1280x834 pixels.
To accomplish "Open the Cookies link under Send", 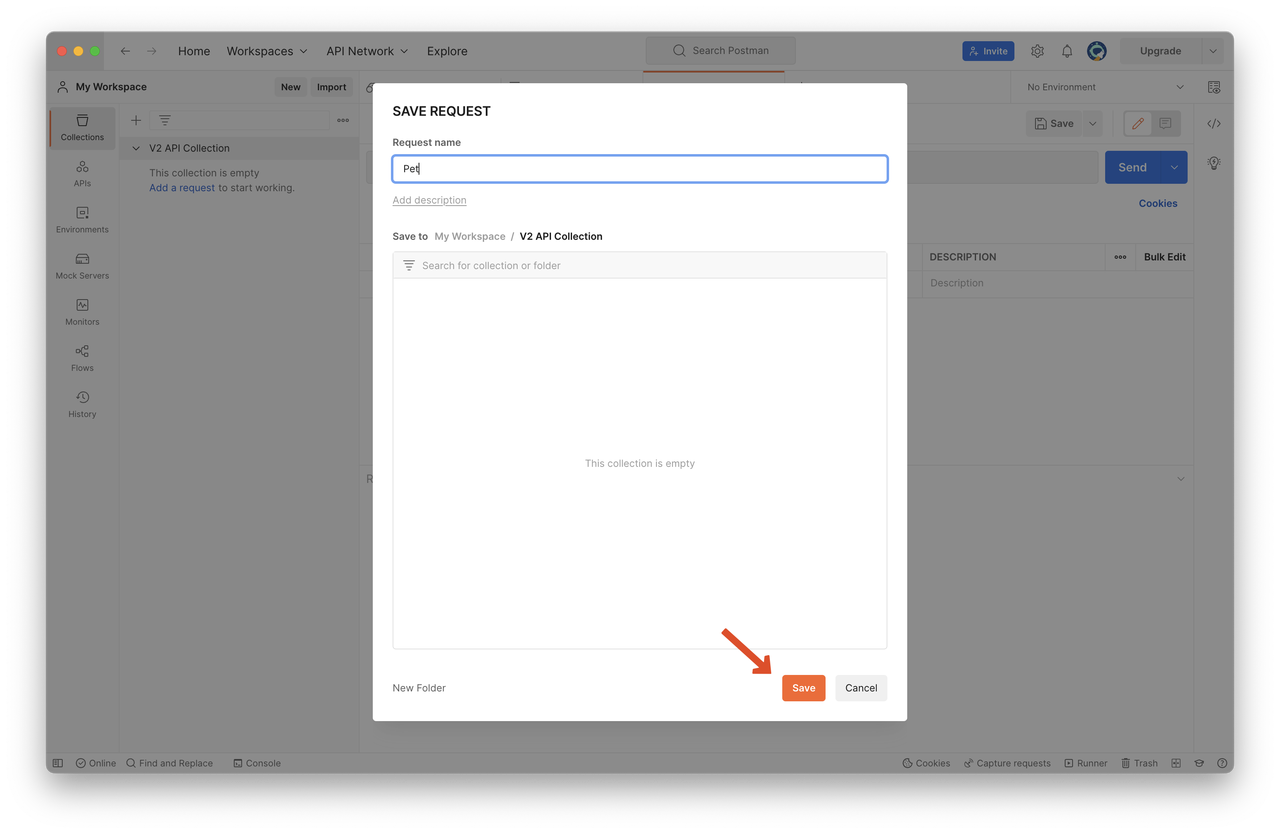I will pyautogui.click(x=1158, y=203).
